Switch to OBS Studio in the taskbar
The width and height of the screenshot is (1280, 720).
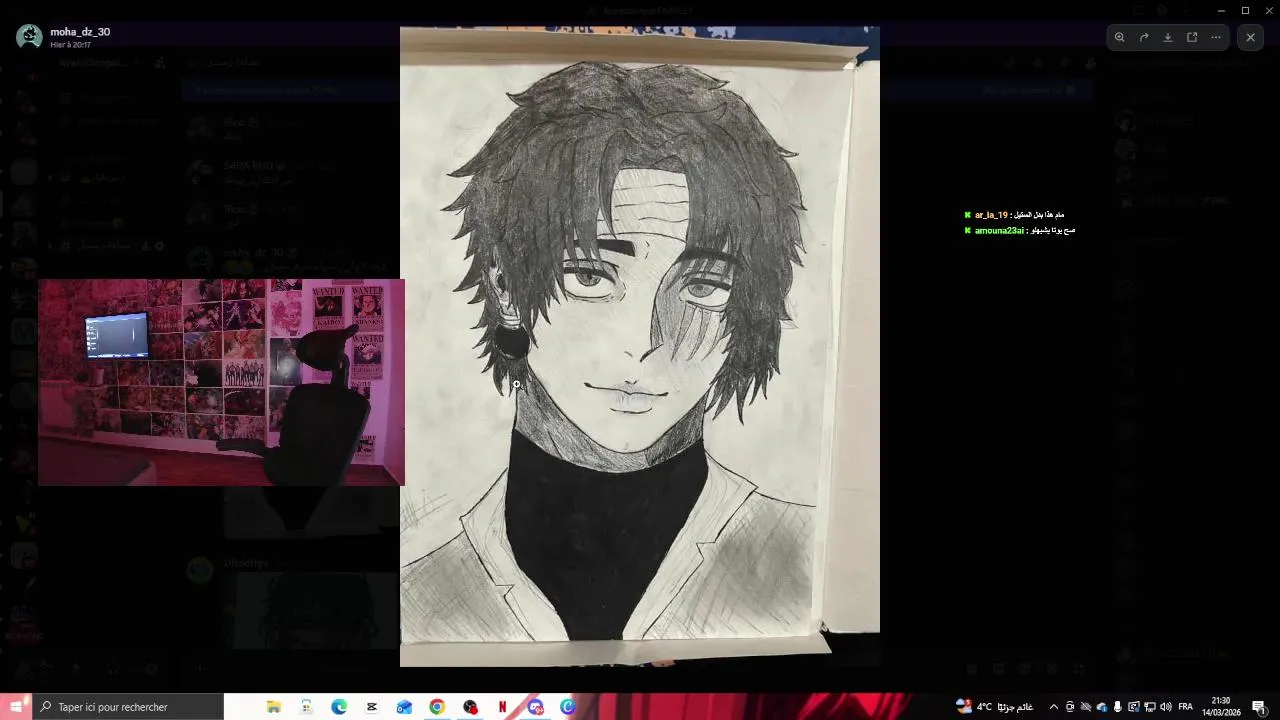click(x=470, y=707)
